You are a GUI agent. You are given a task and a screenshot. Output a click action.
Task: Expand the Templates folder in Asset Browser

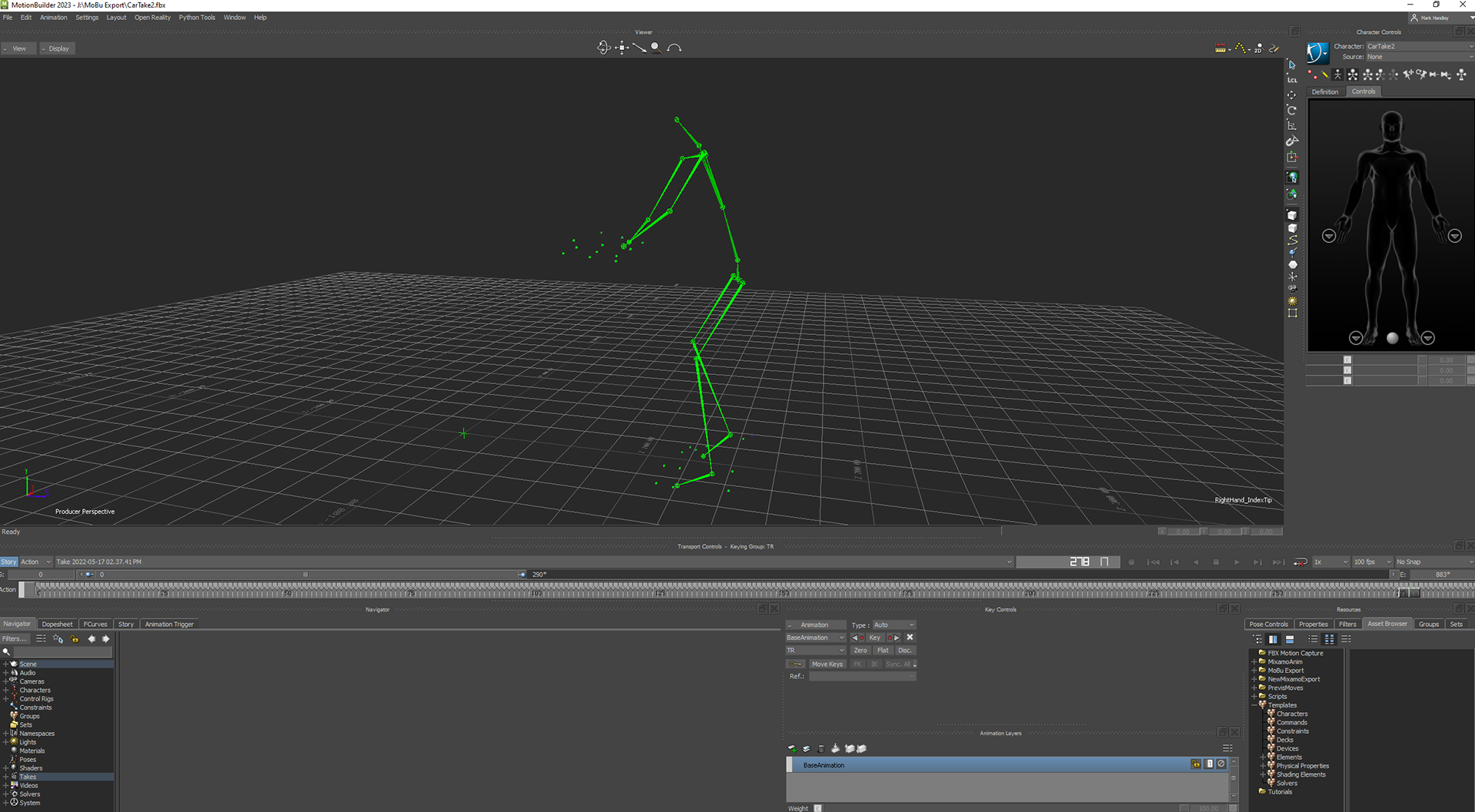pos(1255,704)
